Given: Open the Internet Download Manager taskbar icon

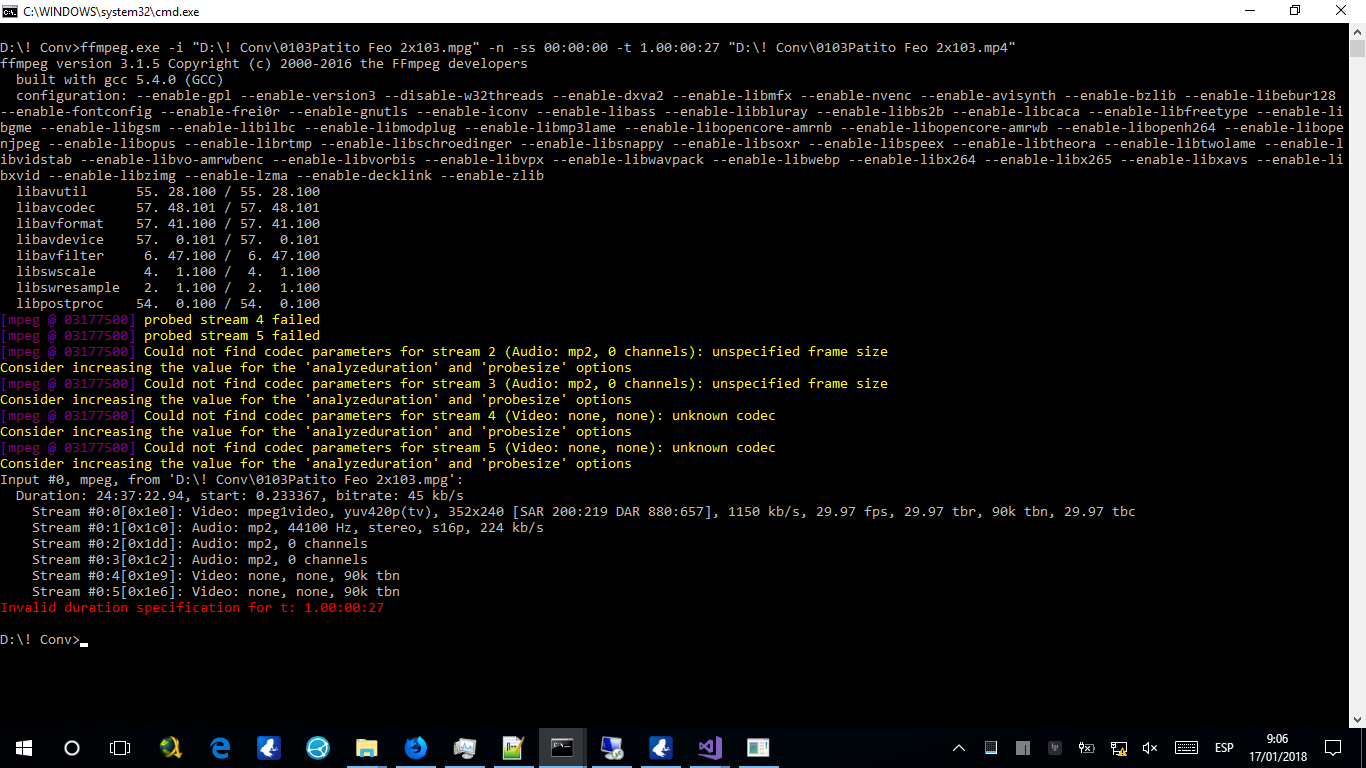Looking at the screenshot, I should tap(170, 747).
